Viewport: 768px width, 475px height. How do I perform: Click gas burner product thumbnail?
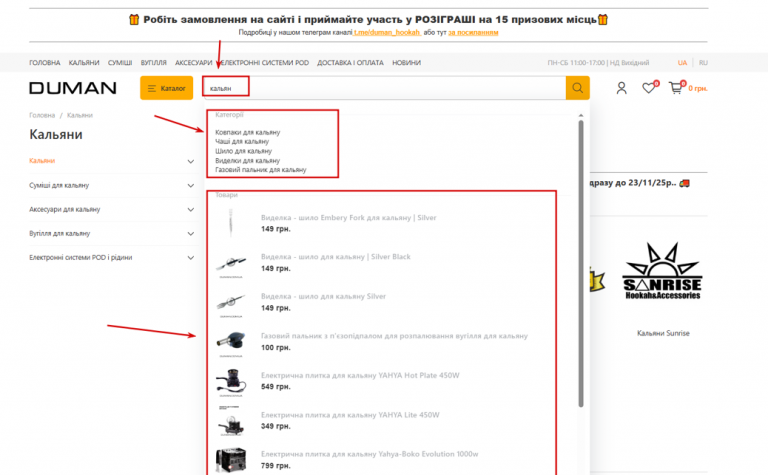231,343
